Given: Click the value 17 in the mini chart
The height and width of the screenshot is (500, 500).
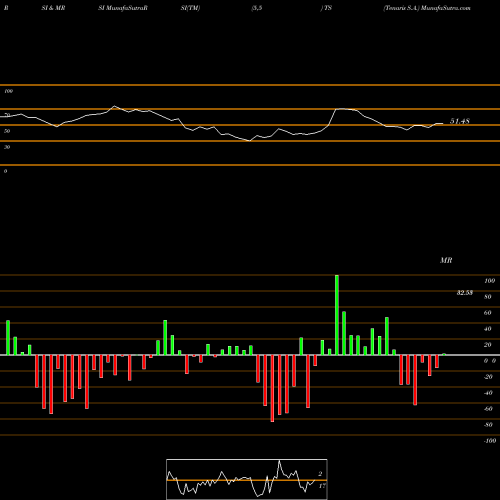Looking at the screenshot, I should click(x=322, y=486).
